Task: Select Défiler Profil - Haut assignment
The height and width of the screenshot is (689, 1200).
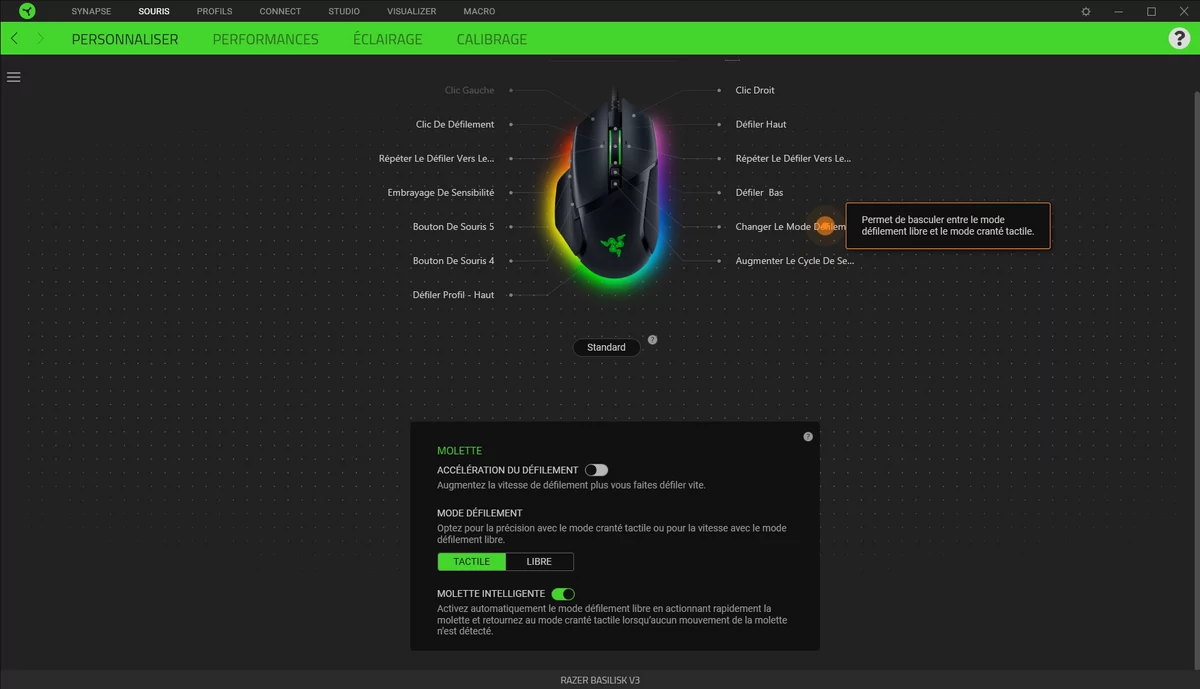Action: pyautogui.click(x=453, y=295)
